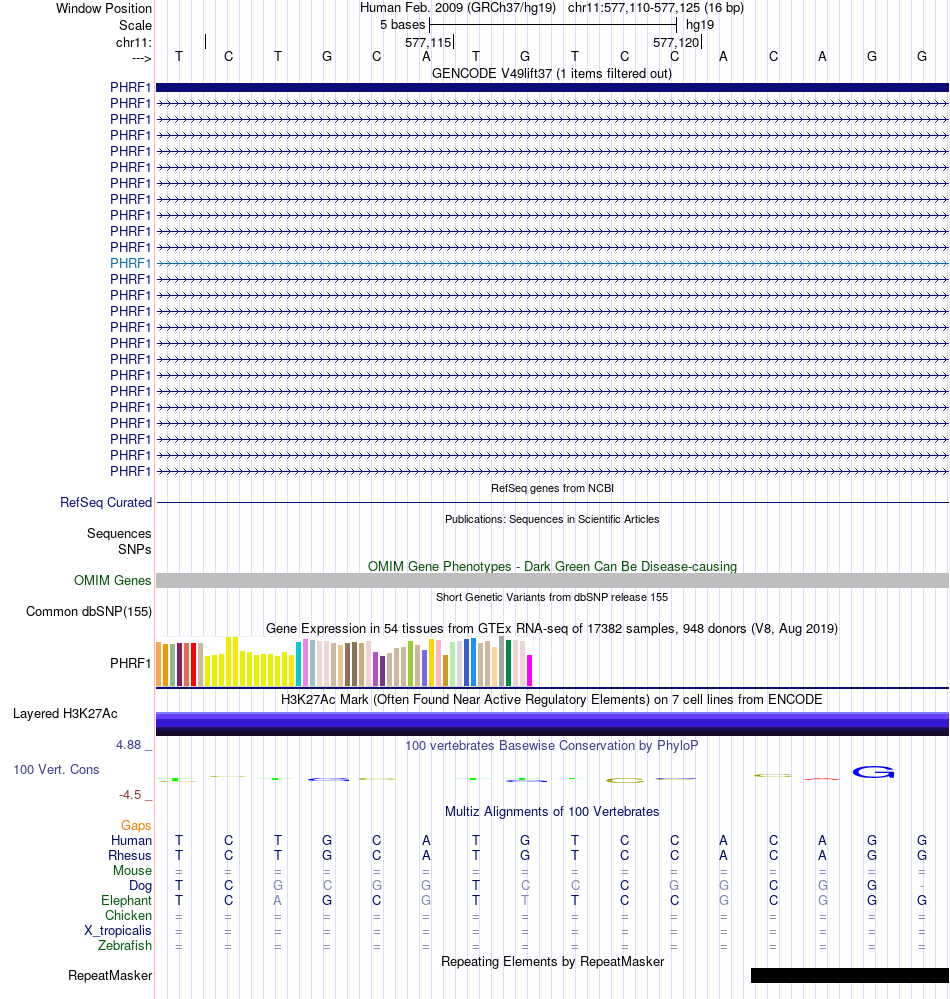Image resolution: width=950 pixels, height=999 pixels.
Task: Select the Mouse alignment row label
Action: [x=133, y=870]
